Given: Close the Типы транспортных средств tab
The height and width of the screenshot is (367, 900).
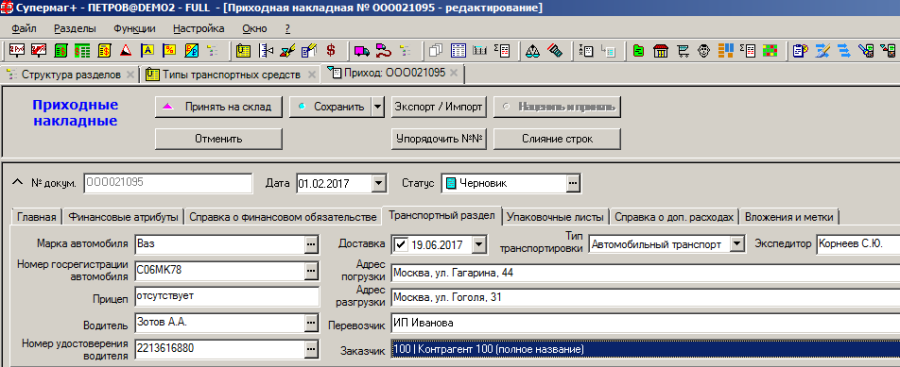Looking at the screenshot, I should [312, 75].
